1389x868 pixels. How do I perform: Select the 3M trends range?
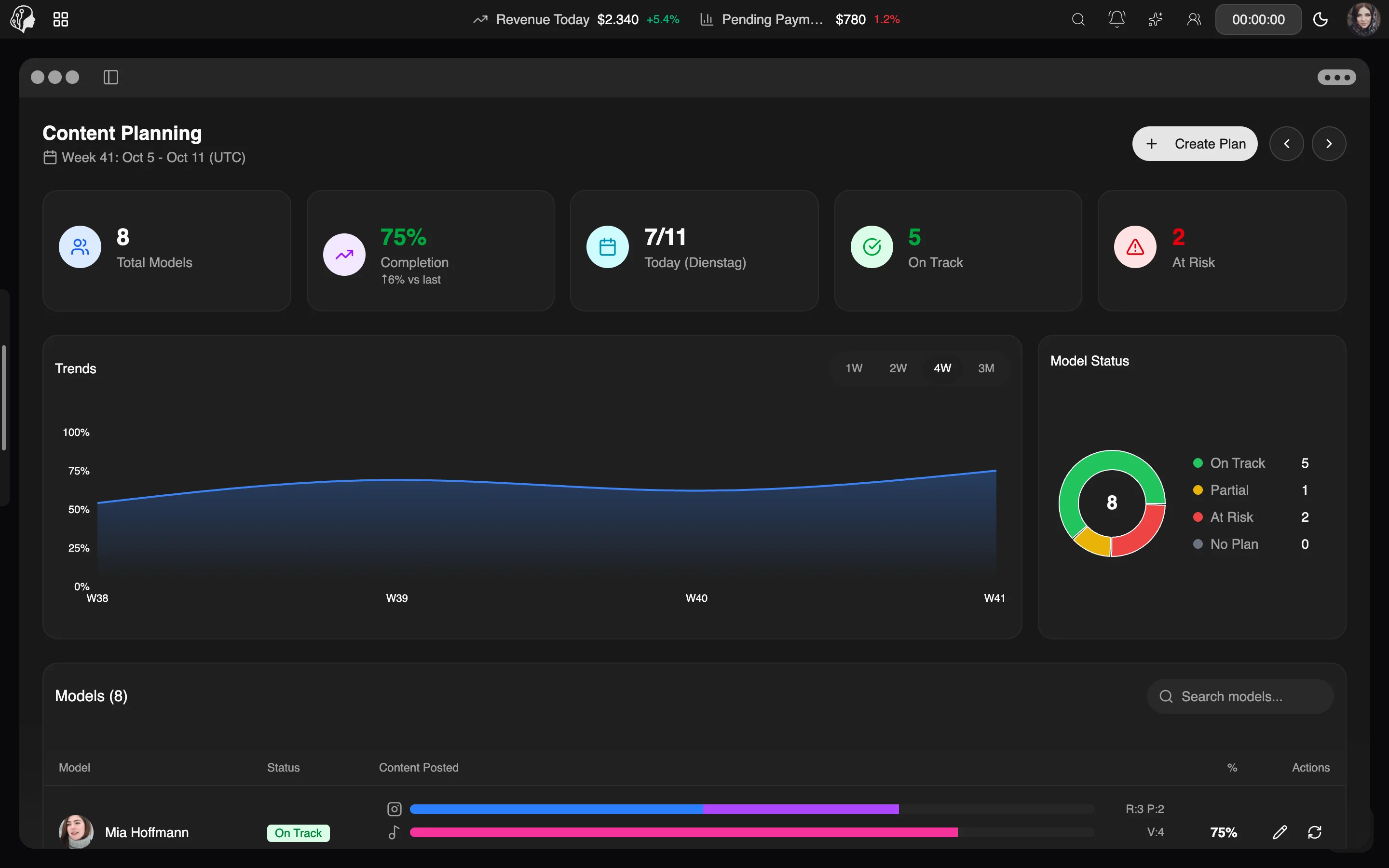point(986,368)
